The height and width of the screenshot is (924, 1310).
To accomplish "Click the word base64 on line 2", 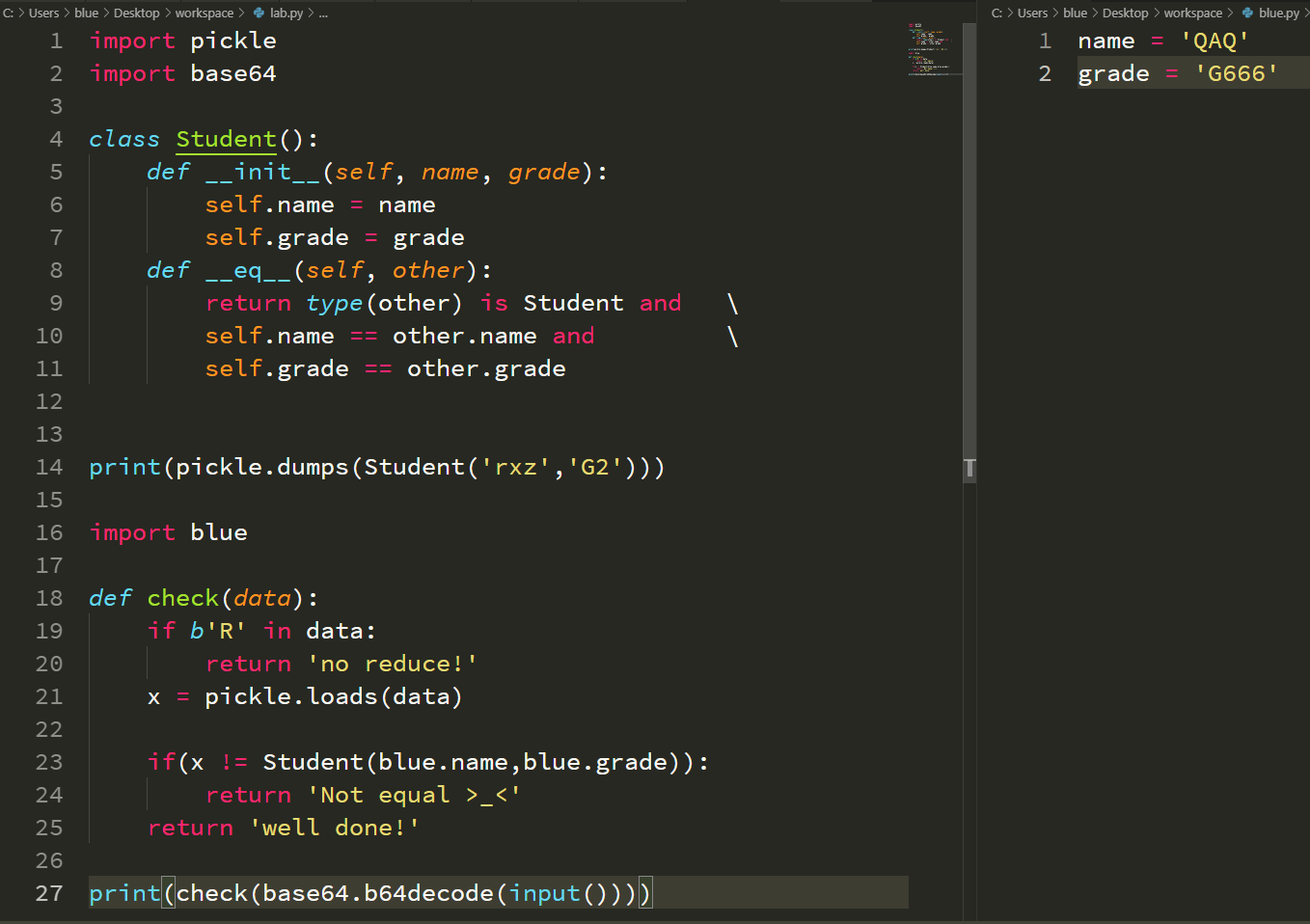I will pos(233,73).
